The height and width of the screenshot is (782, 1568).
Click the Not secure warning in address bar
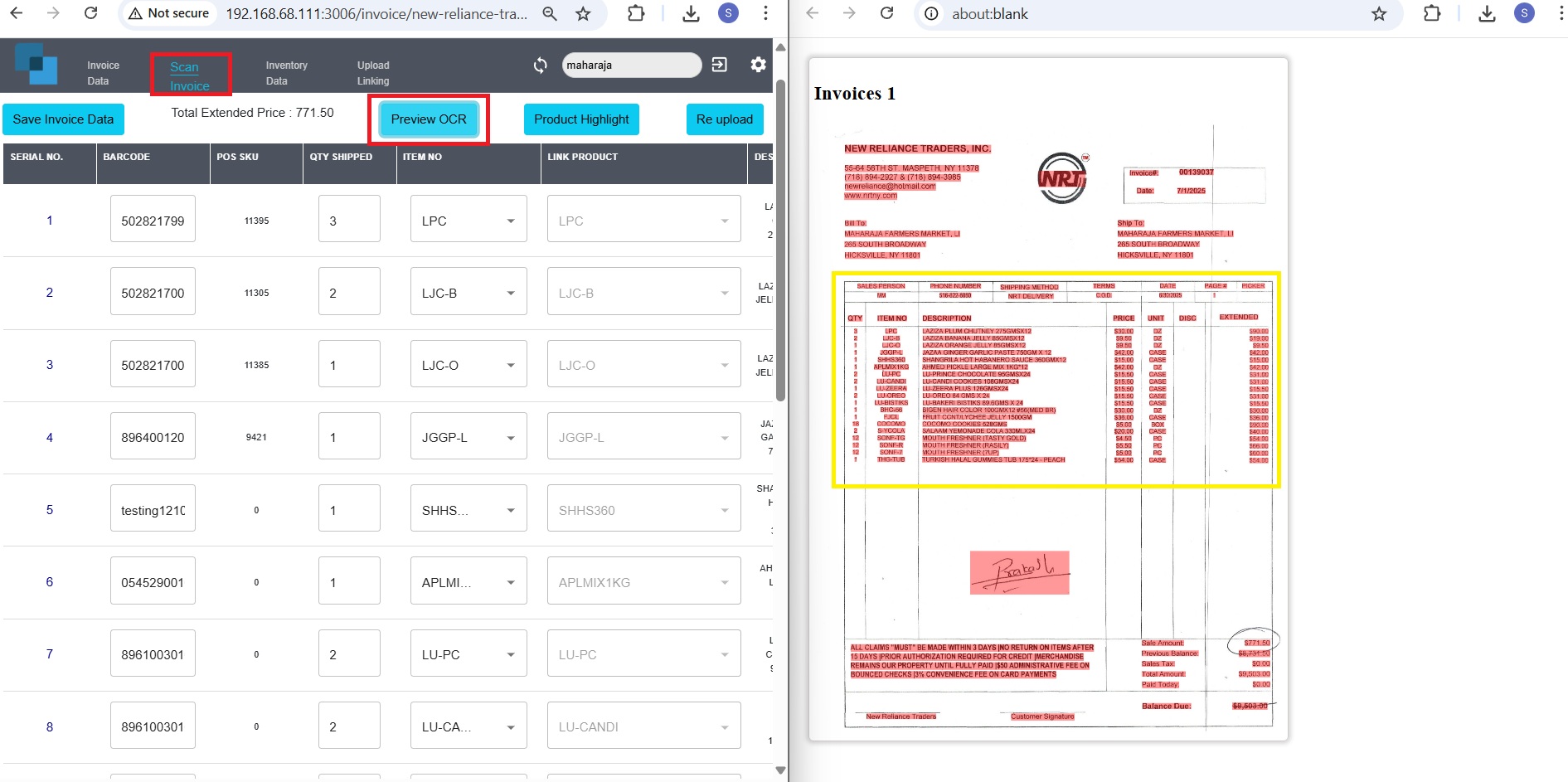169,13
